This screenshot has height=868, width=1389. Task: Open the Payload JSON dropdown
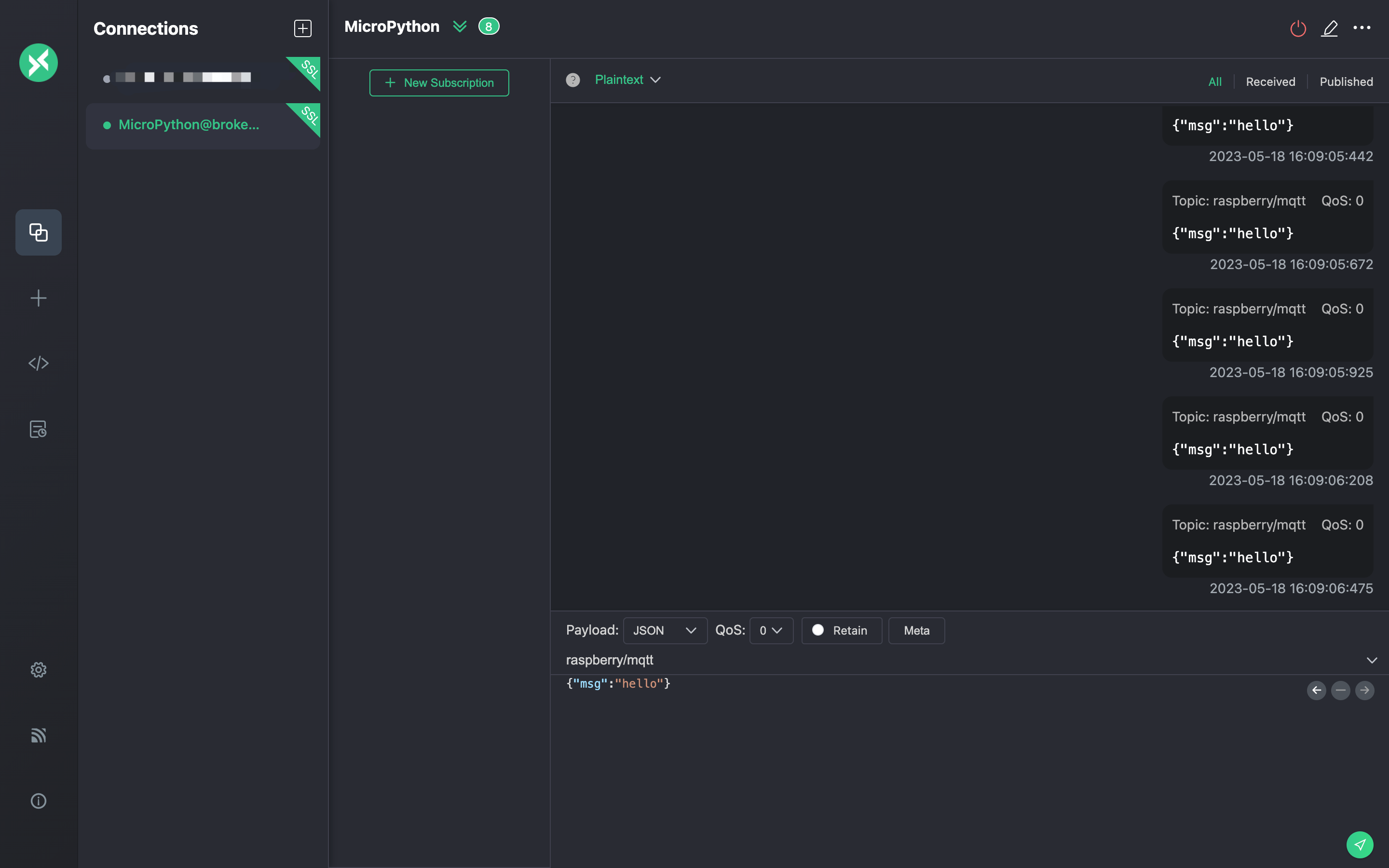665,630
